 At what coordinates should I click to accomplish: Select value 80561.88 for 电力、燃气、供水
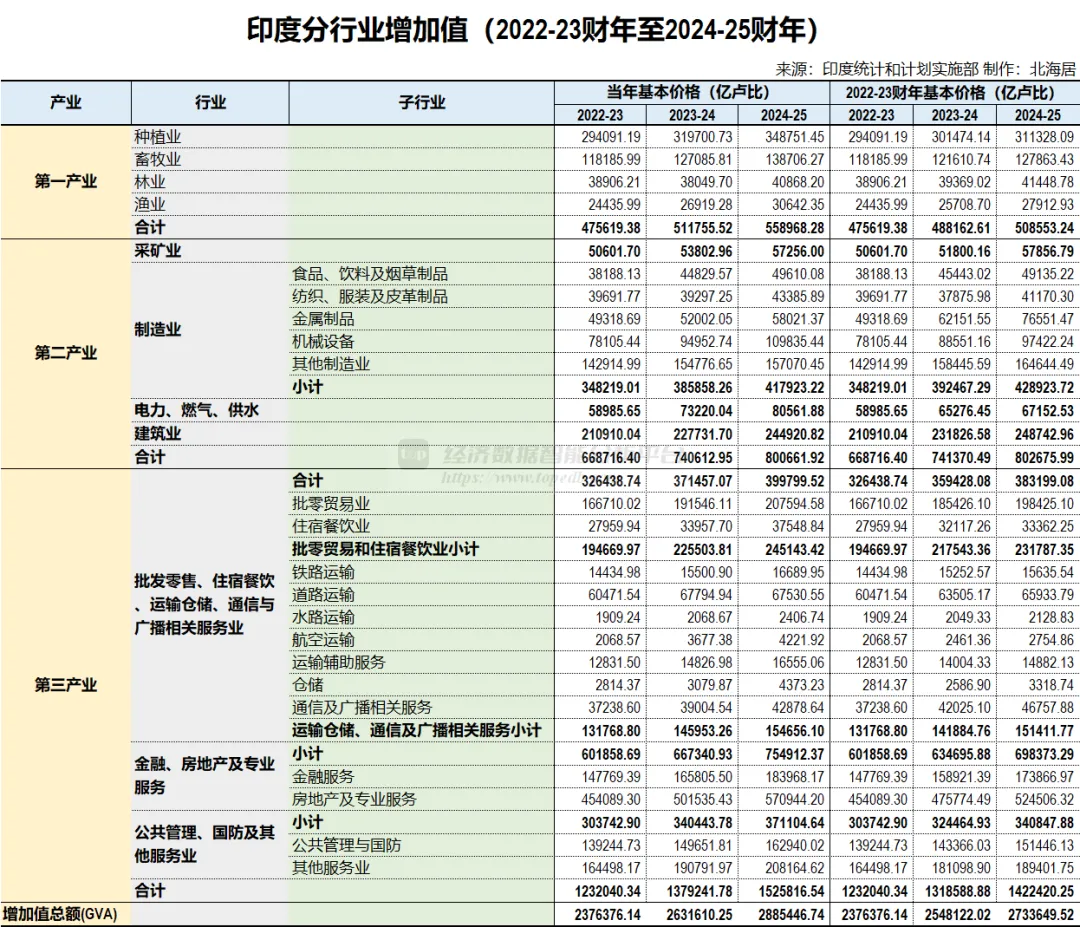point(798,411)
